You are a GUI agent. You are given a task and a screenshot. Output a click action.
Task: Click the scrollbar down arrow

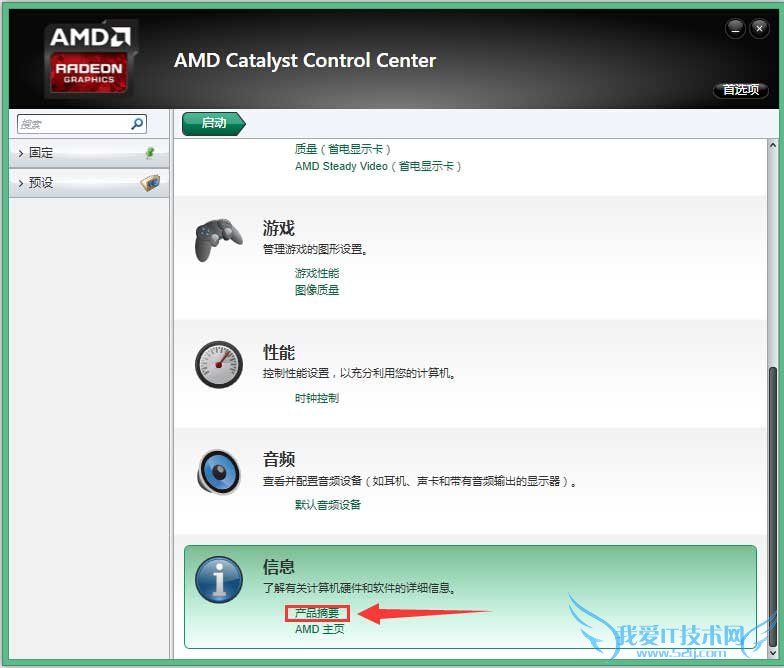pos(772,652)
